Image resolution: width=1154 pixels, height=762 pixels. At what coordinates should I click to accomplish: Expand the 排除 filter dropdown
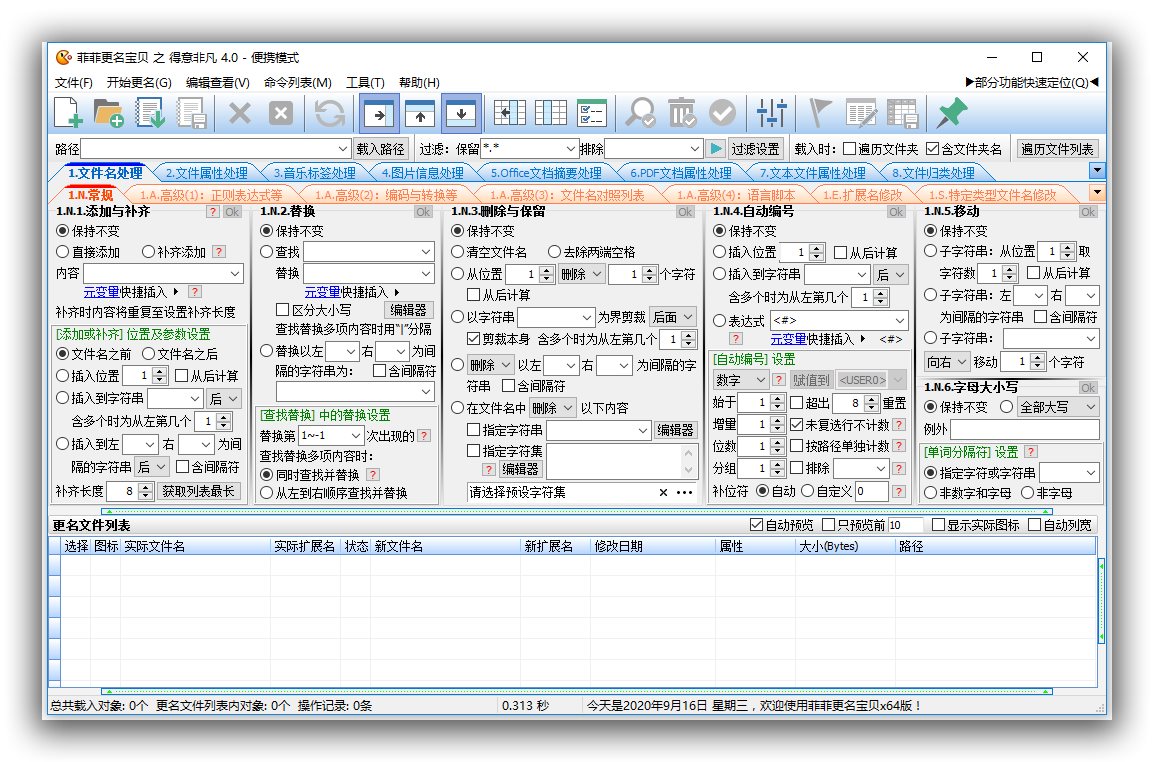[x=694, y=149]
